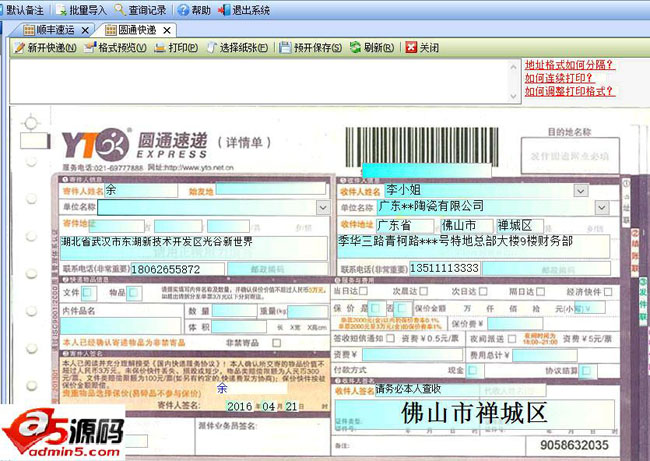The height and width of the screenshot is (461, 650).
Task: Click the 资费 postage field
Action: [412, 355]
